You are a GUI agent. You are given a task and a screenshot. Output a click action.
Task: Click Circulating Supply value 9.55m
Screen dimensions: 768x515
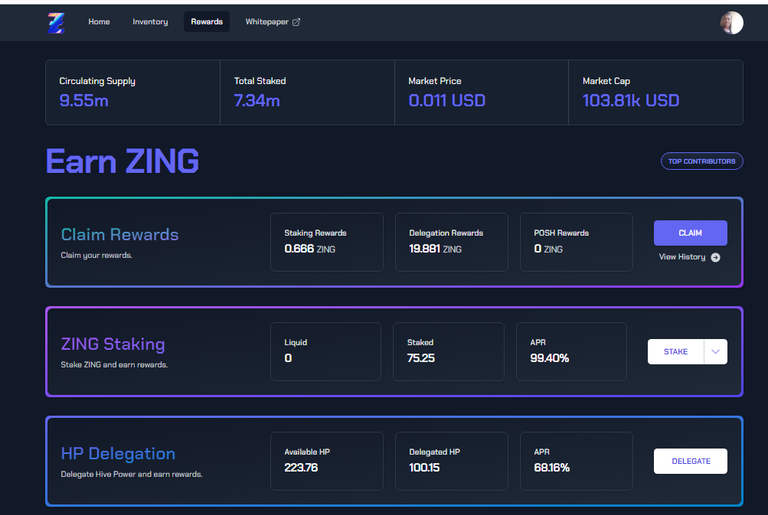point(84,100)
